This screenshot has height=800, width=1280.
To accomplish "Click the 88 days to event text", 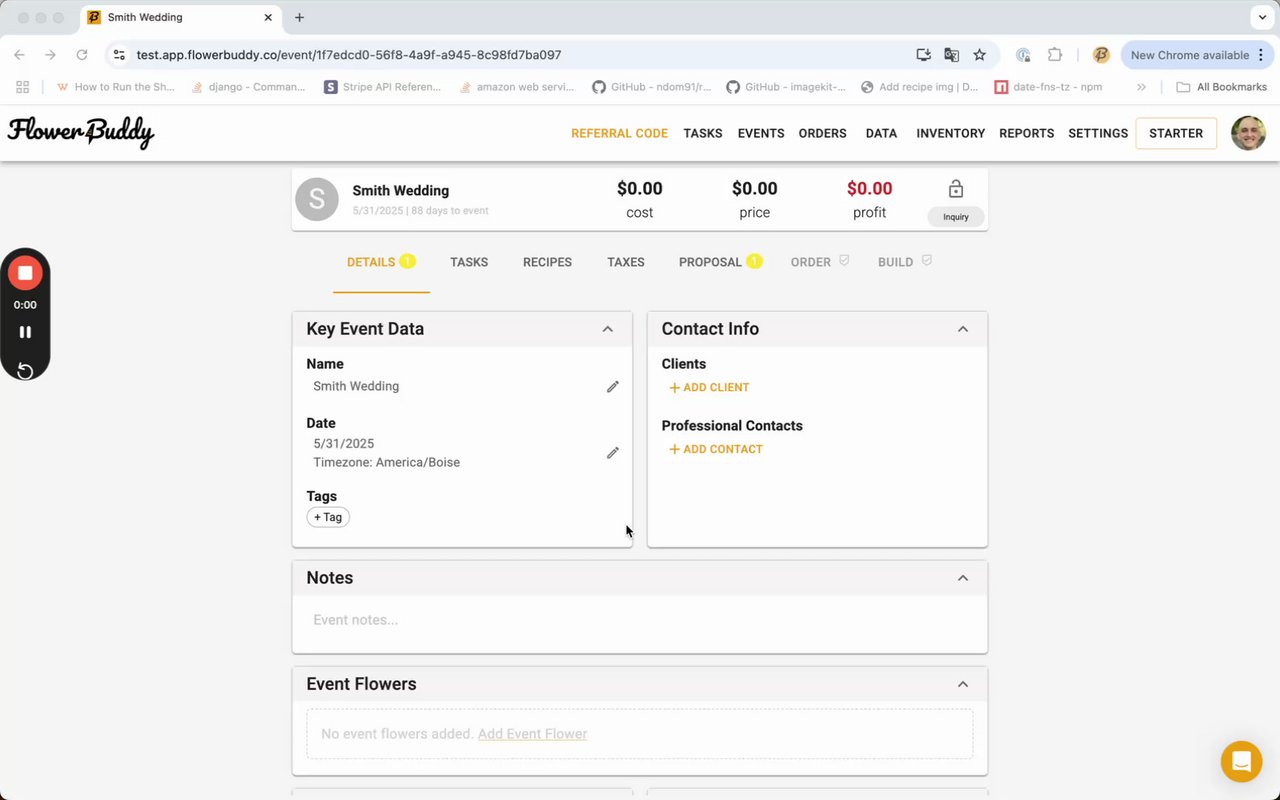I will [x=450, y=211].
